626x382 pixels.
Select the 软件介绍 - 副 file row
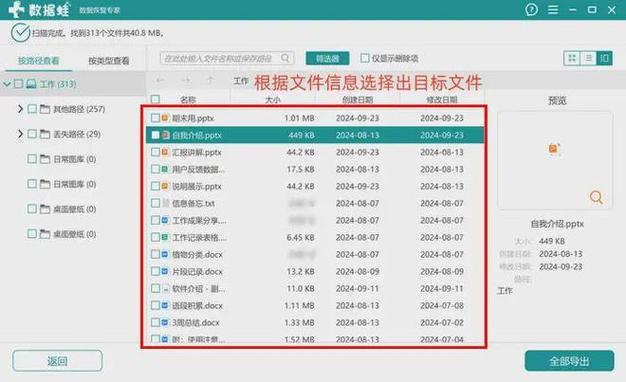pyautogui.click(x=315, y=289)
